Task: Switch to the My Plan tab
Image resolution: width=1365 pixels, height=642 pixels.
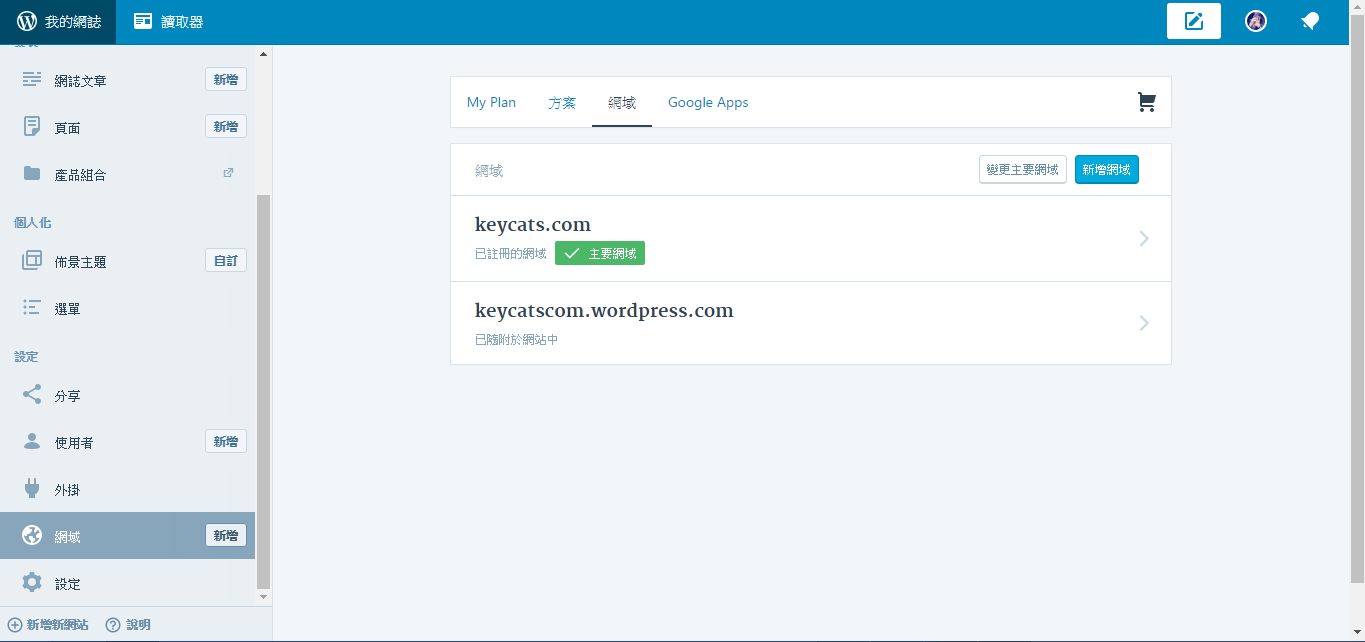Action: pos(491,102)
